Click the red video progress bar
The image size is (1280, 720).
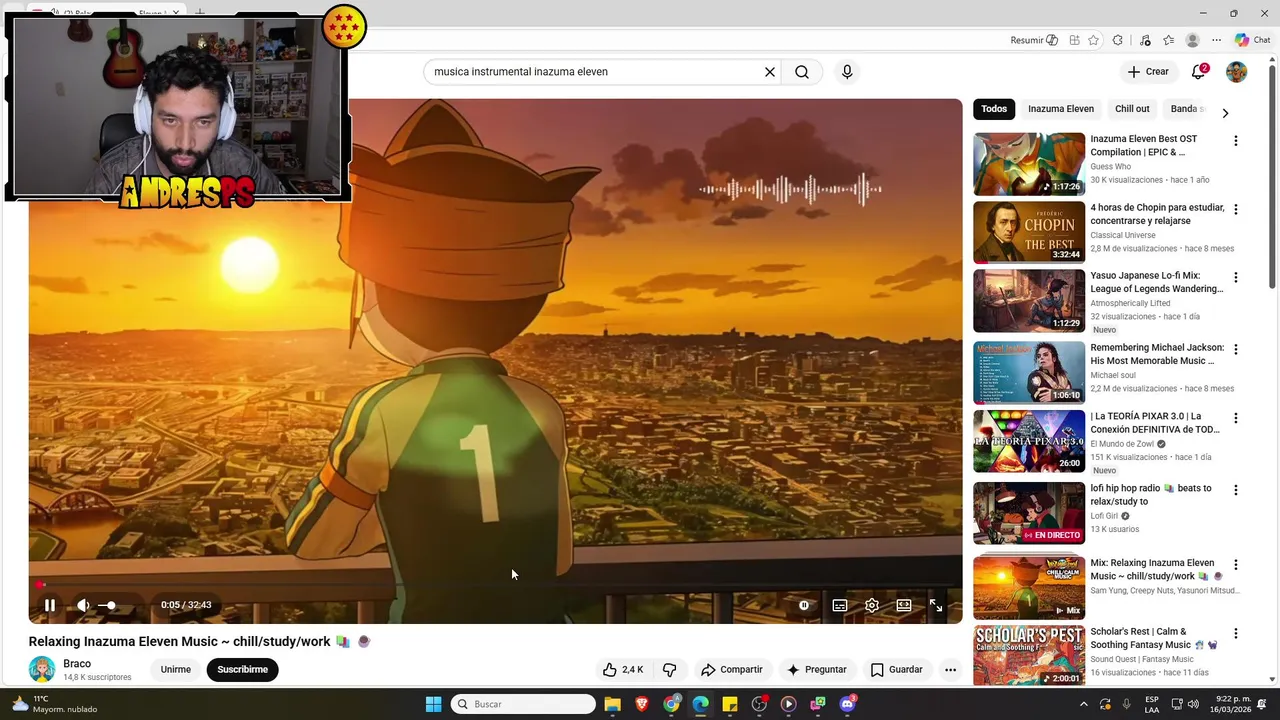pos(495,585)
